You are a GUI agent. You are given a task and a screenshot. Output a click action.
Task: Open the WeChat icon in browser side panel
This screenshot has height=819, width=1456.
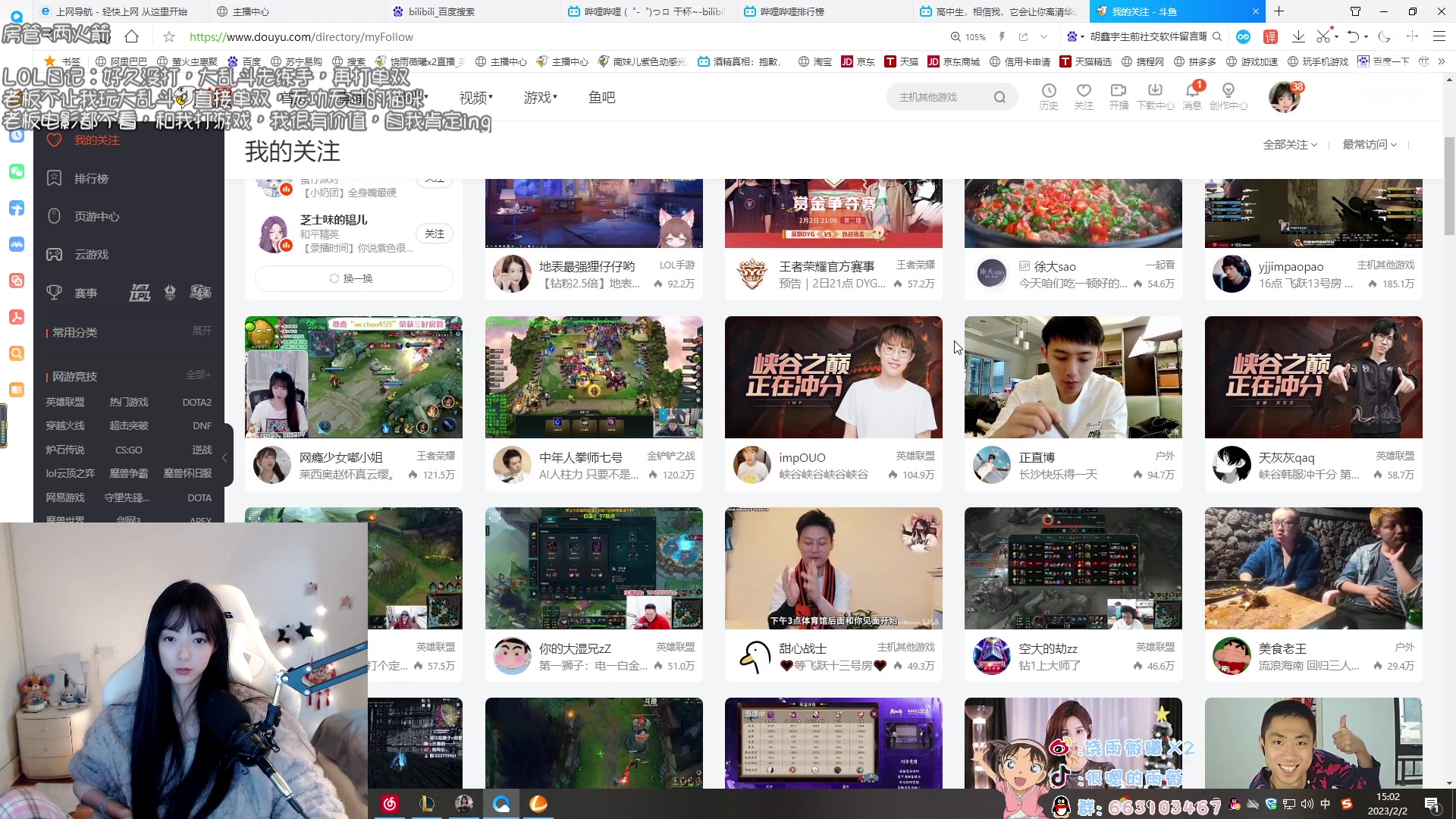click(x=16, y=172)
